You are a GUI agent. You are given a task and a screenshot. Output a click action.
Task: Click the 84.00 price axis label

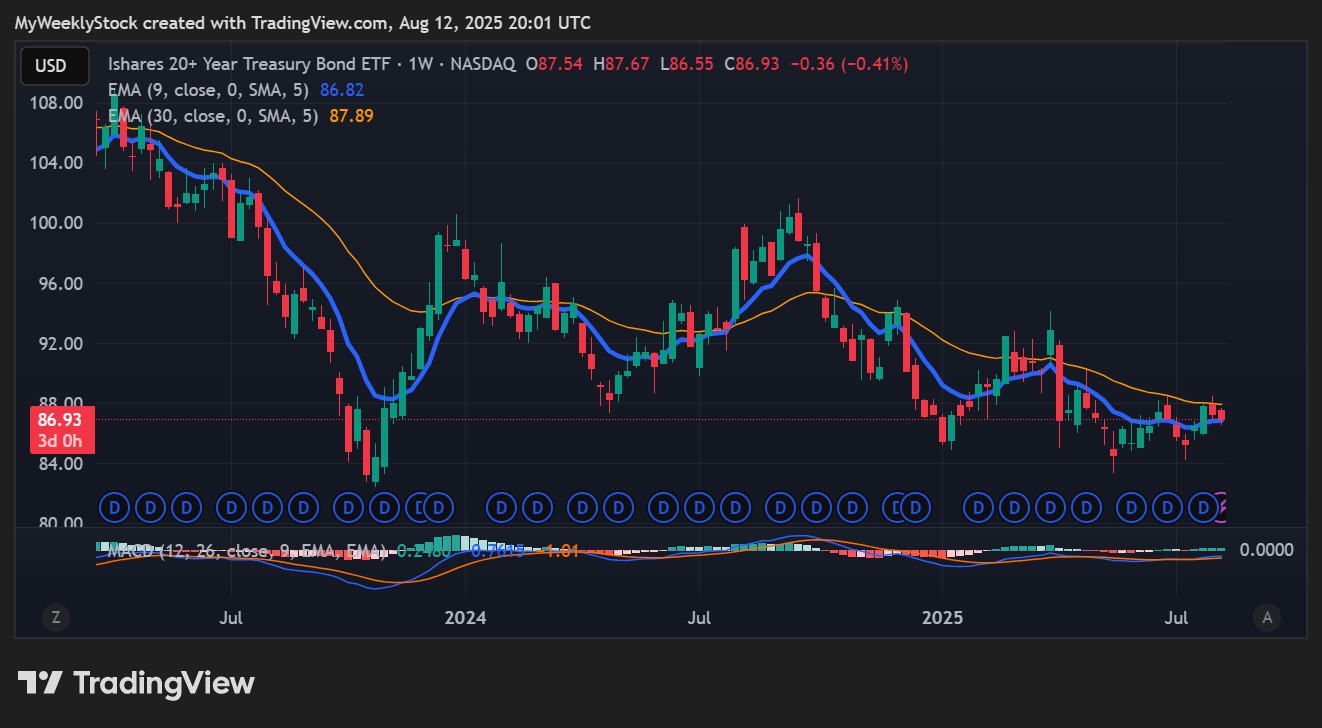61,463
